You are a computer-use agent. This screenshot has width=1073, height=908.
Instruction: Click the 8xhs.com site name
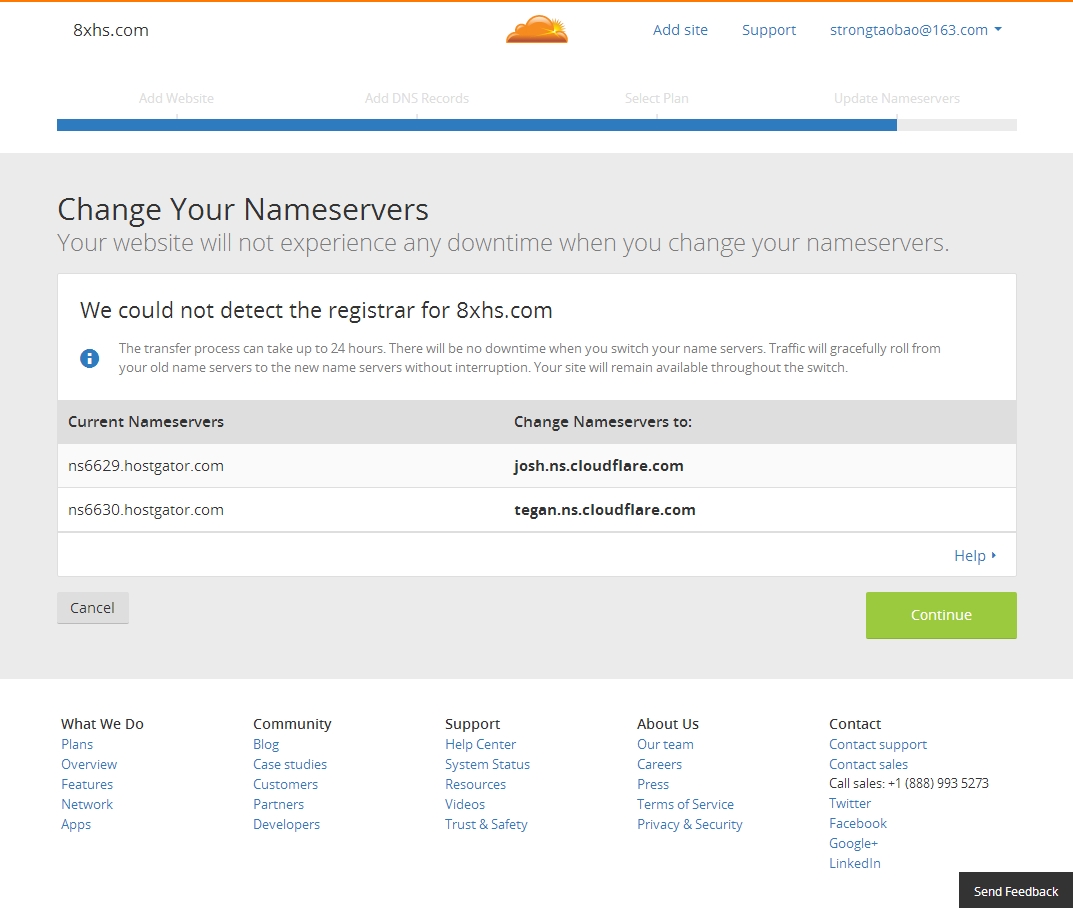click(x=111, y=30)
